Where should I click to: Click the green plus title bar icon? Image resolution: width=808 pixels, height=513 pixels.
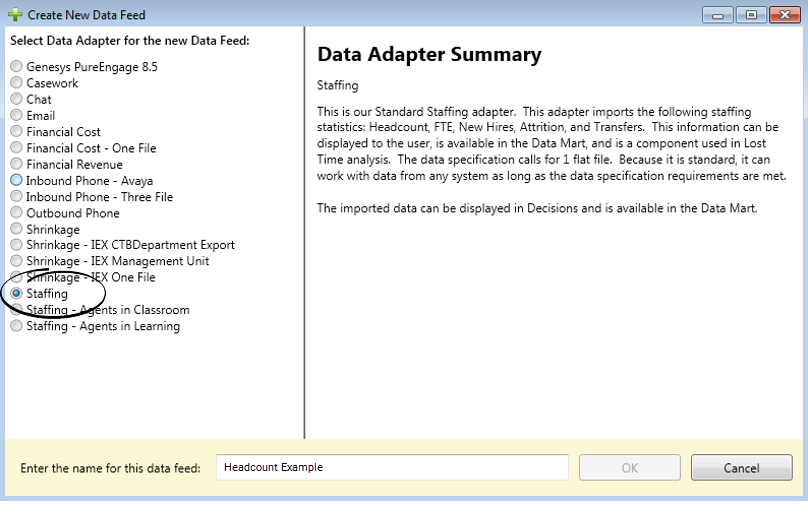pyautogui.click(x=15, y=14)
